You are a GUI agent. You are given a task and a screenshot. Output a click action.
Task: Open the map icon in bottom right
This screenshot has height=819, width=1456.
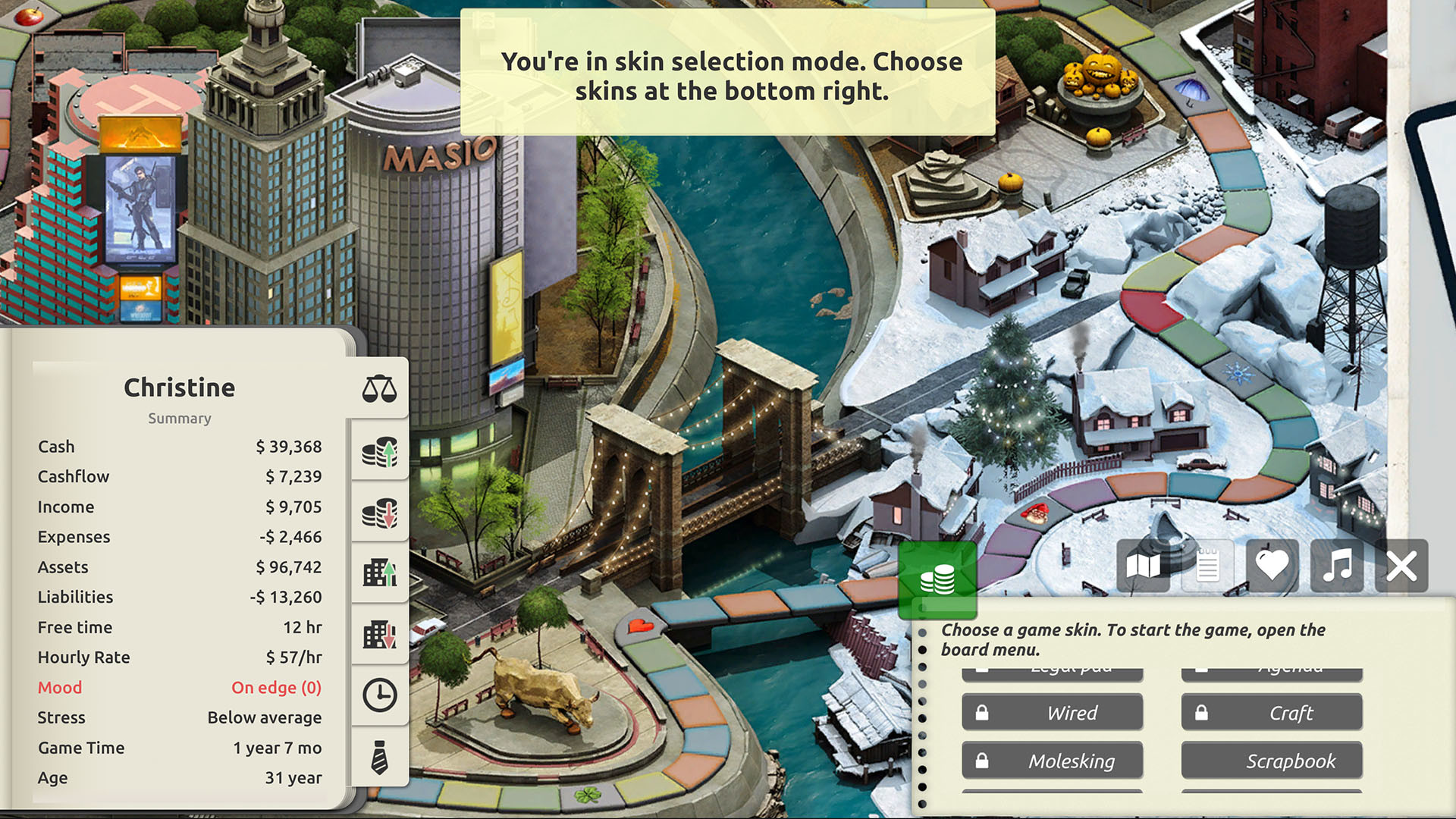1143,566
